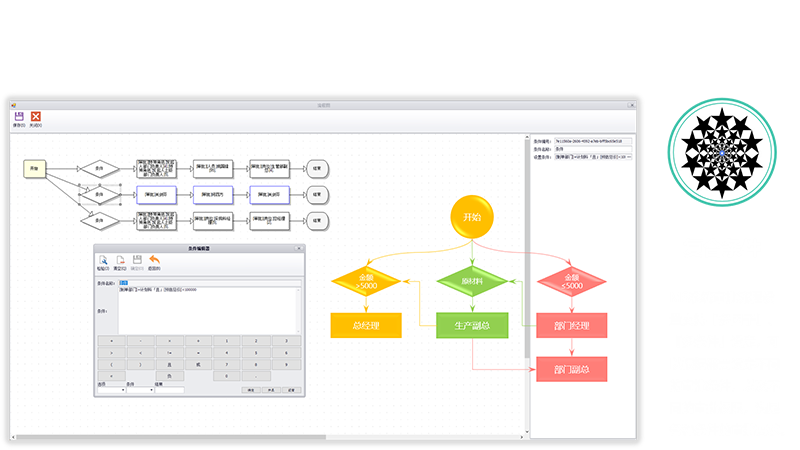This screenshot has width=800, height=450.
Task: Click the 总经理 orange box
Action: pos(366,325)
